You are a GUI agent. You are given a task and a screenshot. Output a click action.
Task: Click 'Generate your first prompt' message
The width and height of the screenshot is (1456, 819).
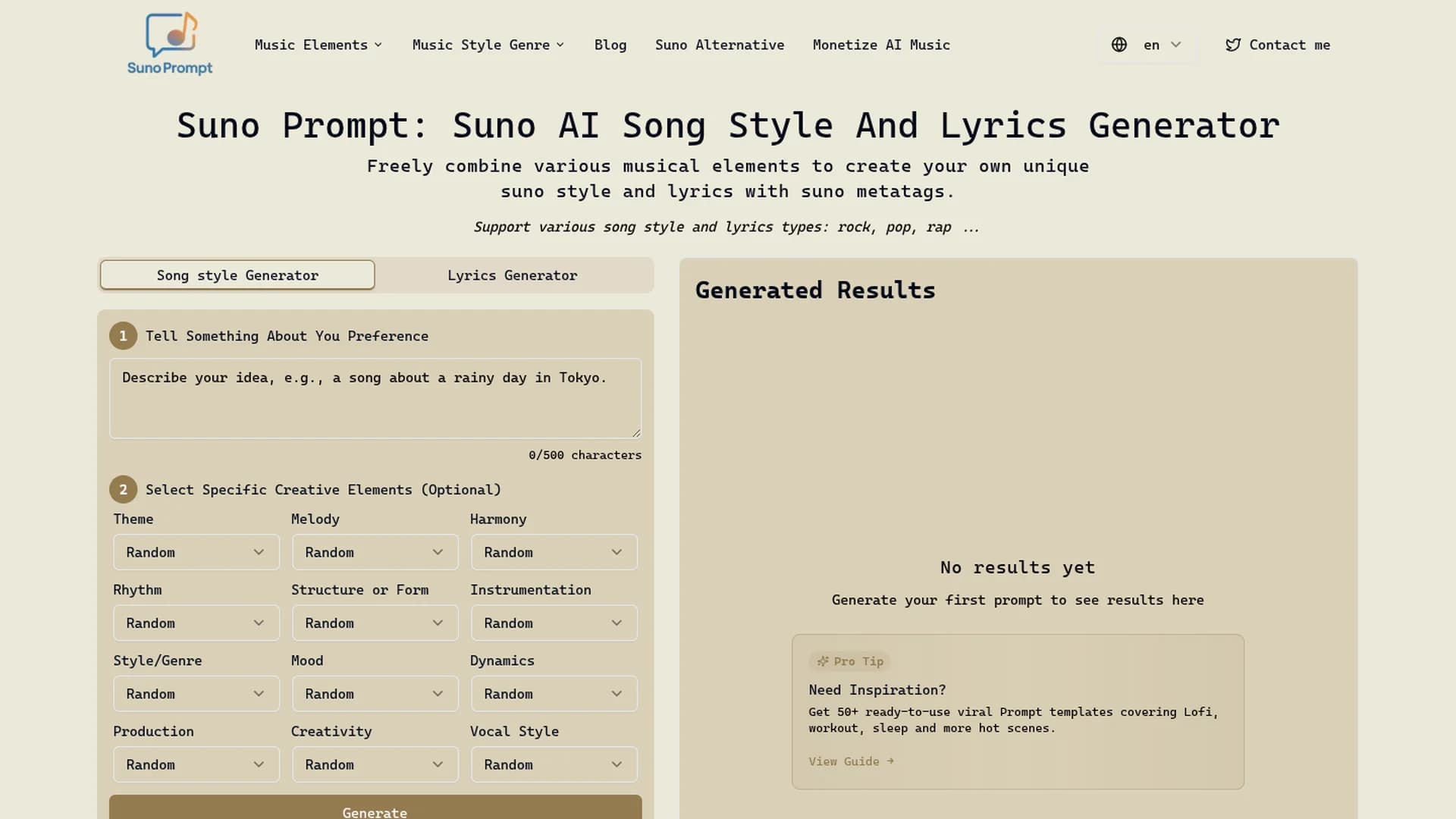coord(1018,600)
